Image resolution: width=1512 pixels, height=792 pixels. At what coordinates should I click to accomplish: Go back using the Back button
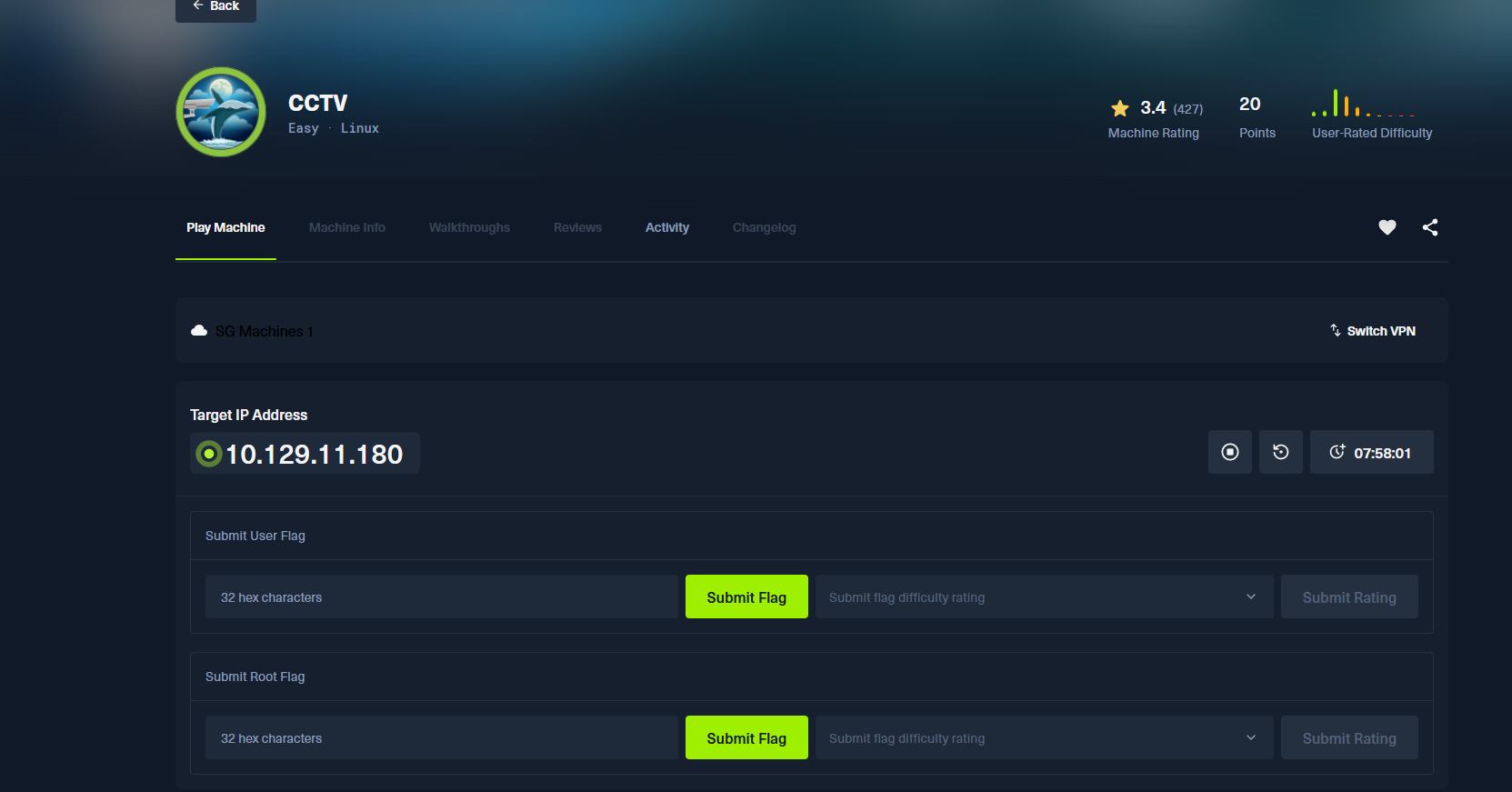(x=215, y=7)
